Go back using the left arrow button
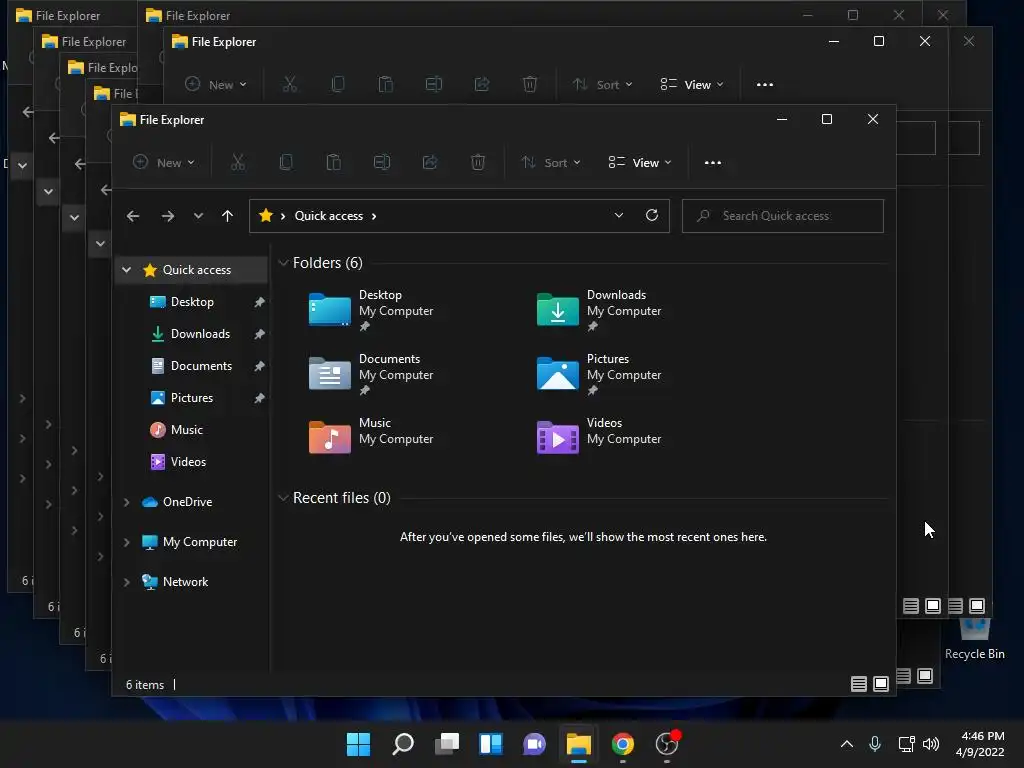Image resolution: width=1024 pixels, height=768 pixels. pyautogui.click(x=133, y=216)
